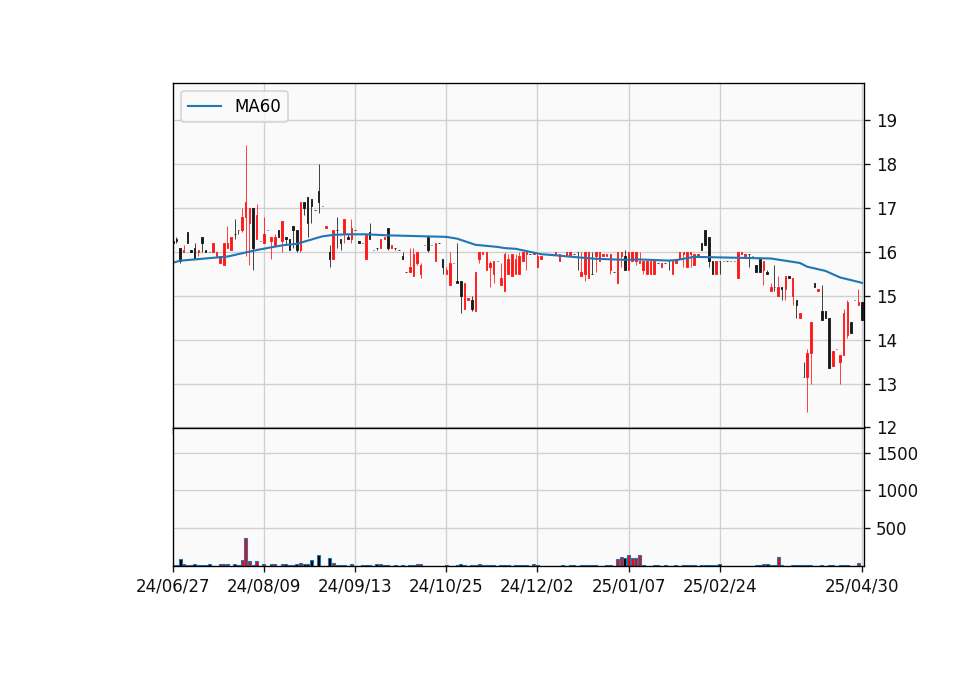Screen dimensions: 960x690
Task: Click the MA60 legend label
Action: [257, 106]
